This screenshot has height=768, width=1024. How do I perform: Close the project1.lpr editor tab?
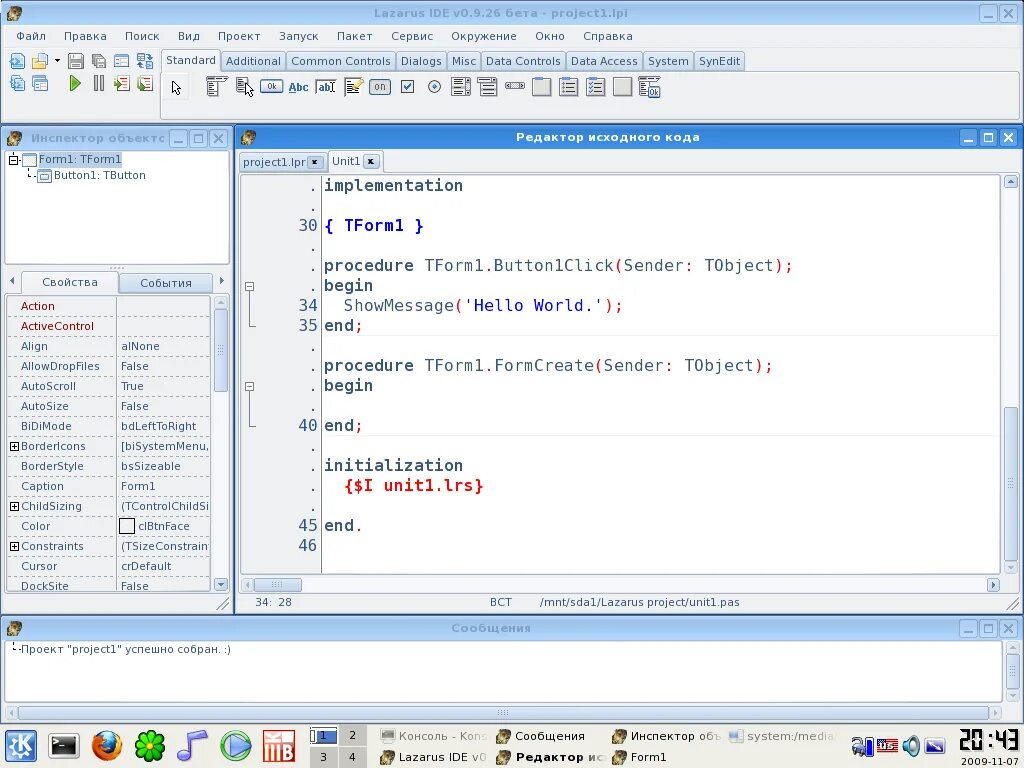pos(315,162)
